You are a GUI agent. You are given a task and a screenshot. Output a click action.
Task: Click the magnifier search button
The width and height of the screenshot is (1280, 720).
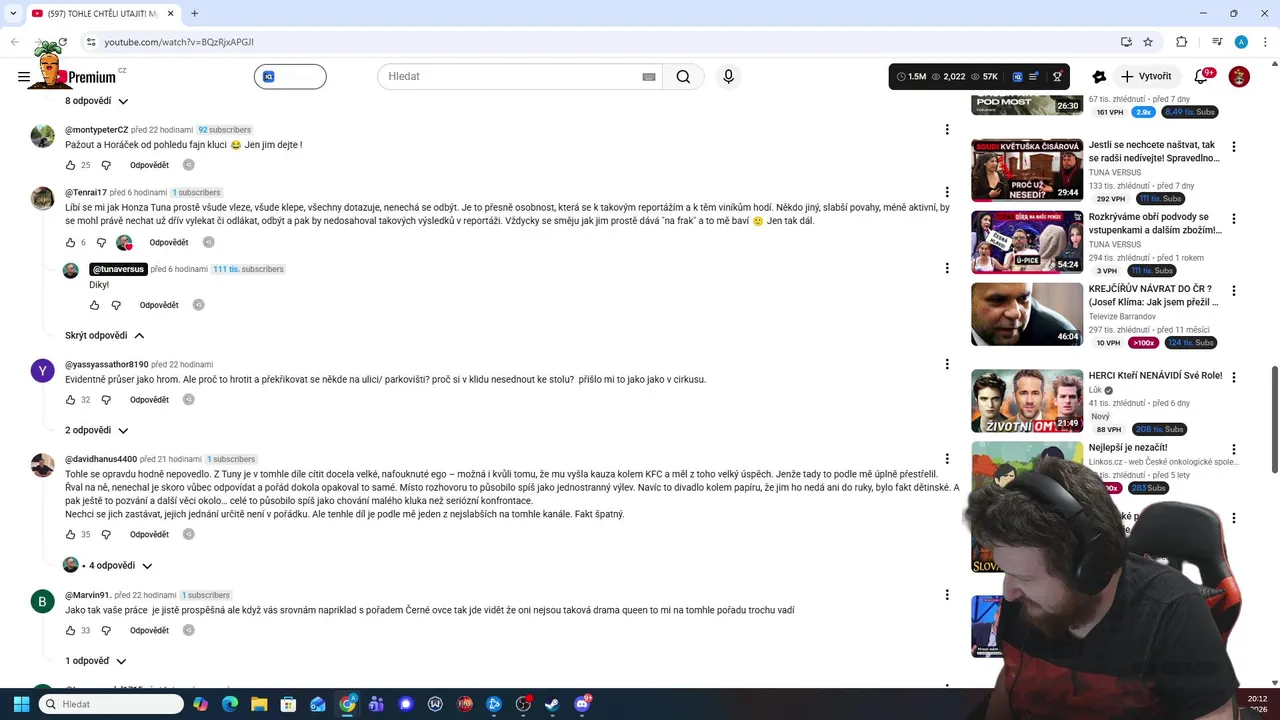tap(683, 77)
